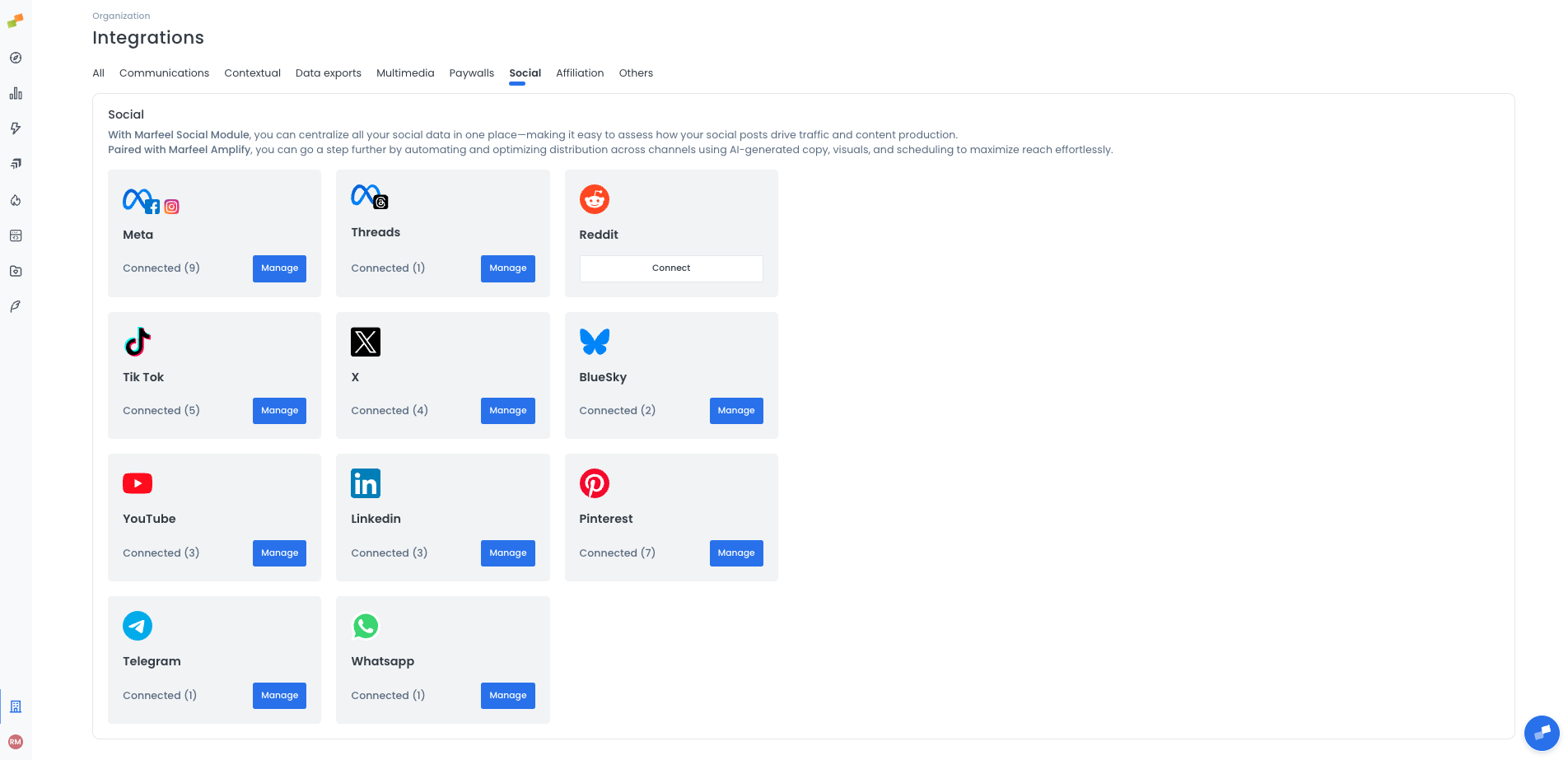1568x760 pixels.
Task: Click the Pinterest logo icon
Action: [595, 483]
